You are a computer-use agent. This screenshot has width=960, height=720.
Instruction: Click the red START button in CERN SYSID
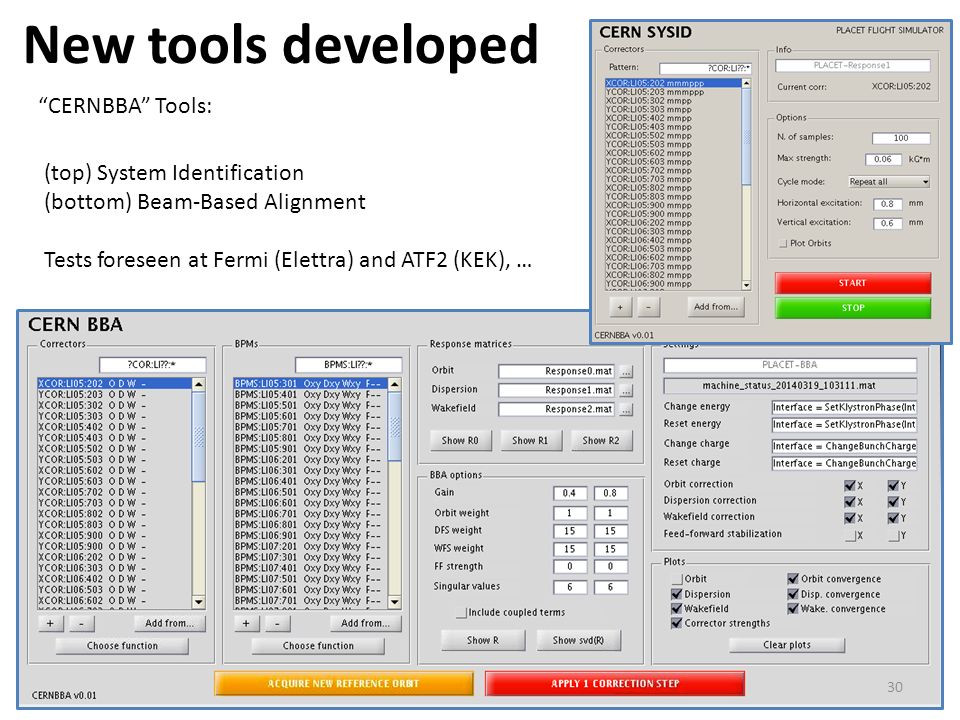tap(852, 283)
